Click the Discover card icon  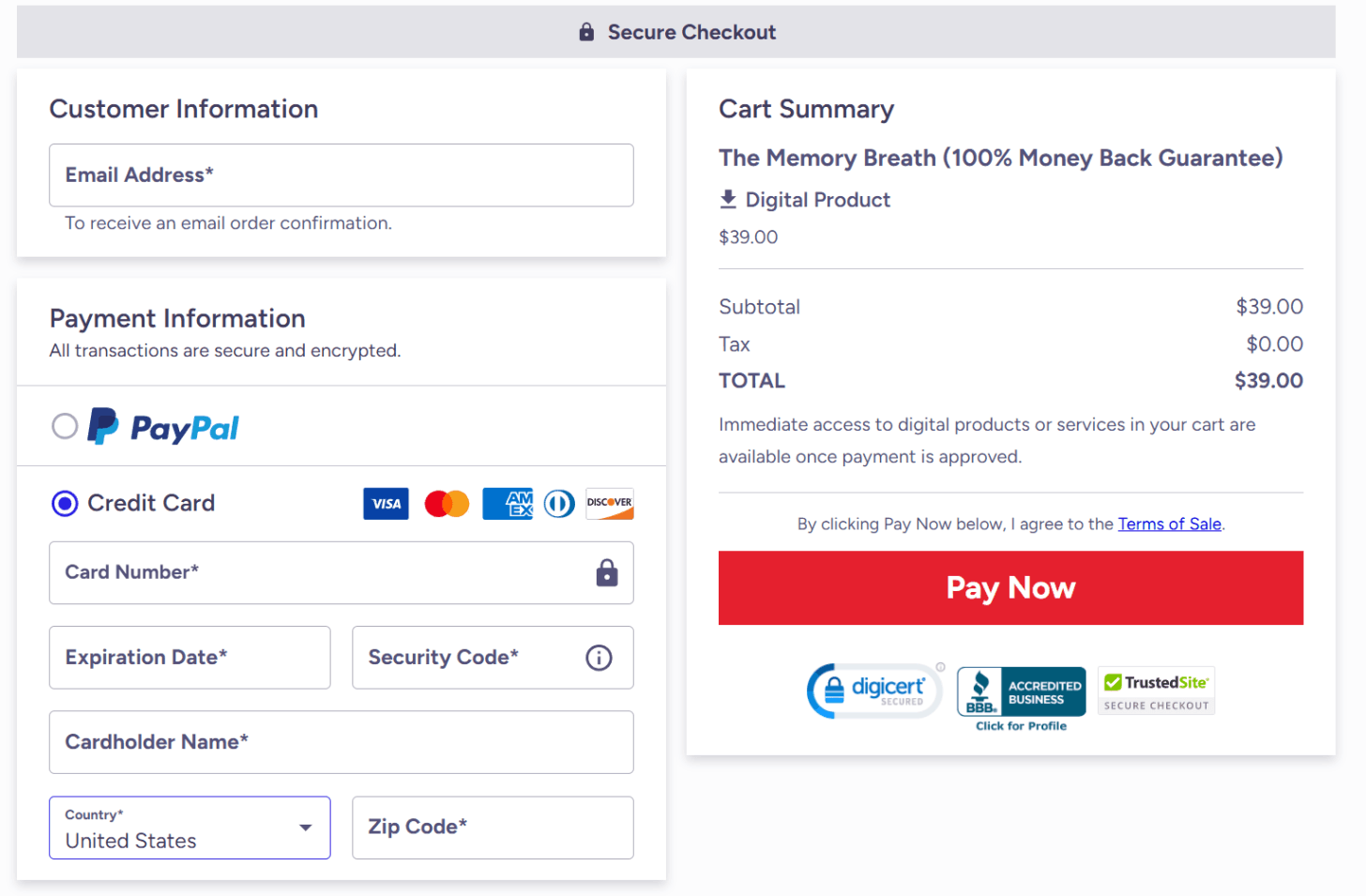[x=609, y=503]
